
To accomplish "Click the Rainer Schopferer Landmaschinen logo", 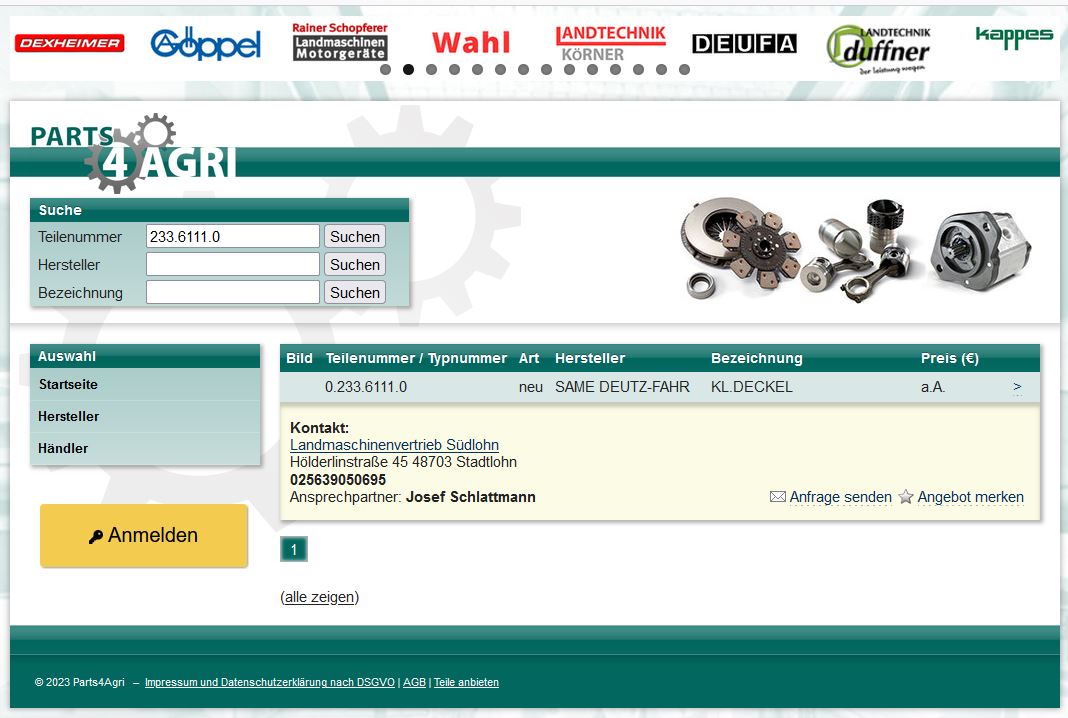I will click(340, 42).
